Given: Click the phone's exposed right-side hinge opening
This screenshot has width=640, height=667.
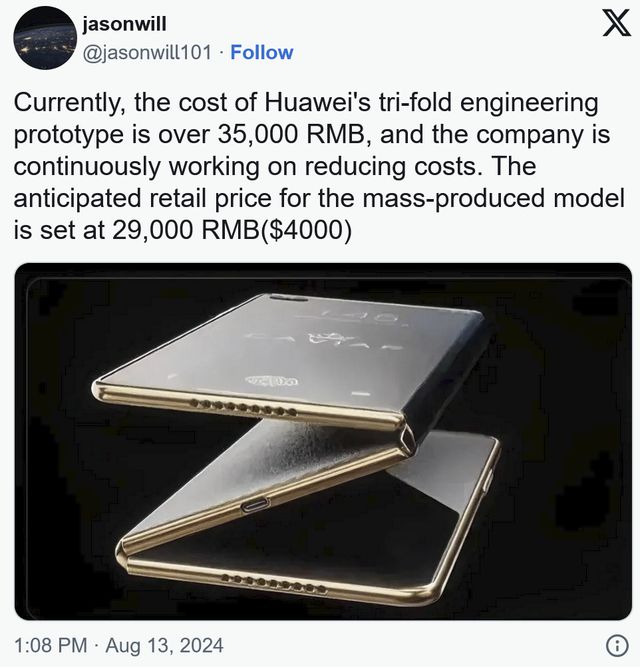Looking at the screenshot, I should pyautogui.click(x=407, y=439).
